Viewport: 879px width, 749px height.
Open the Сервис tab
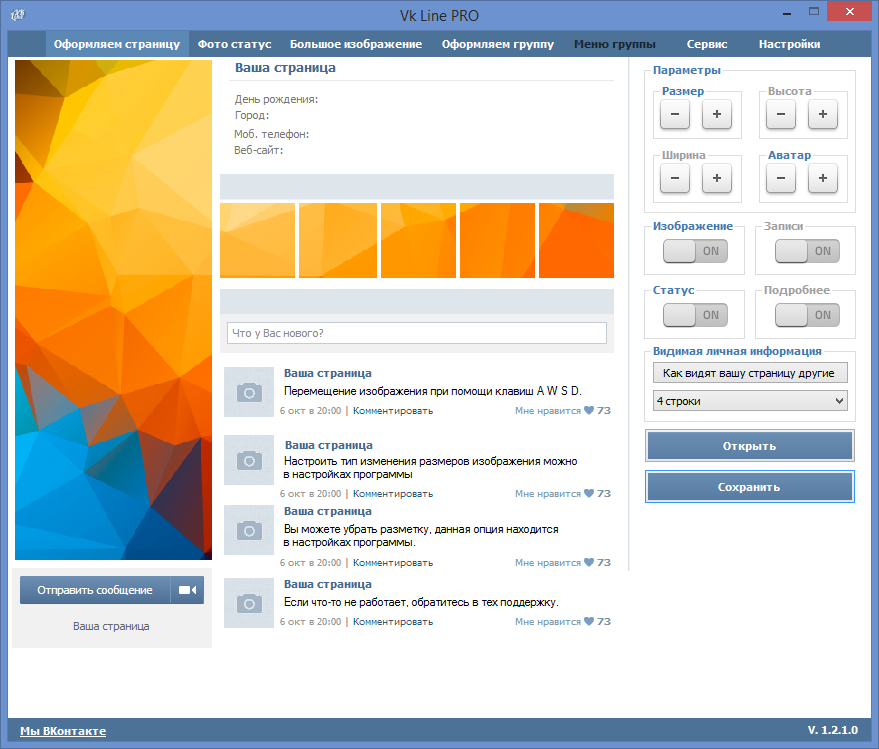click(x=707, y=44)
